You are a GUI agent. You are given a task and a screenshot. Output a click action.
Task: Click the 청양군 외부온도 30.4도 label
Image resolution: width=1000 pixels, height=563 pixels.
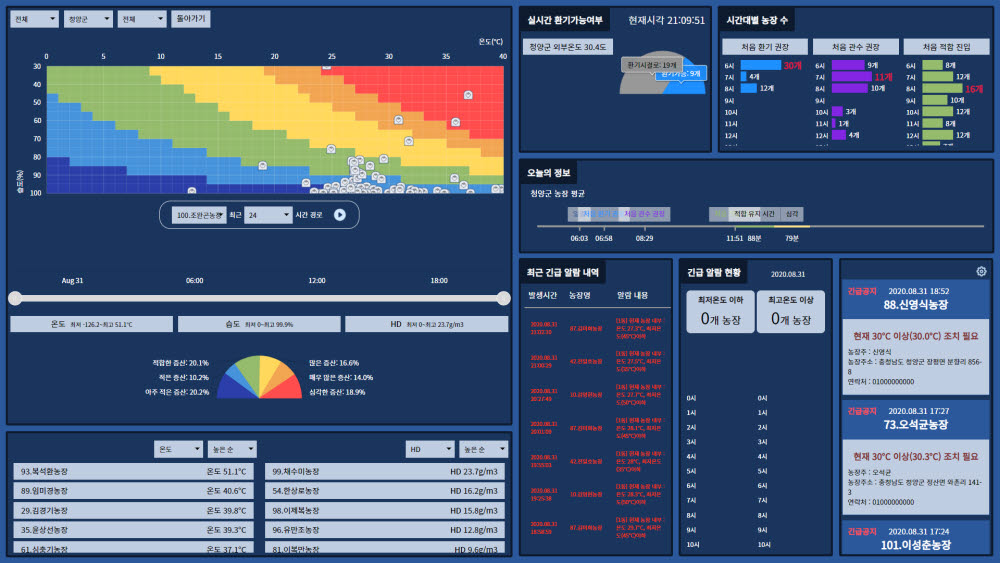(x=568, y=47)
